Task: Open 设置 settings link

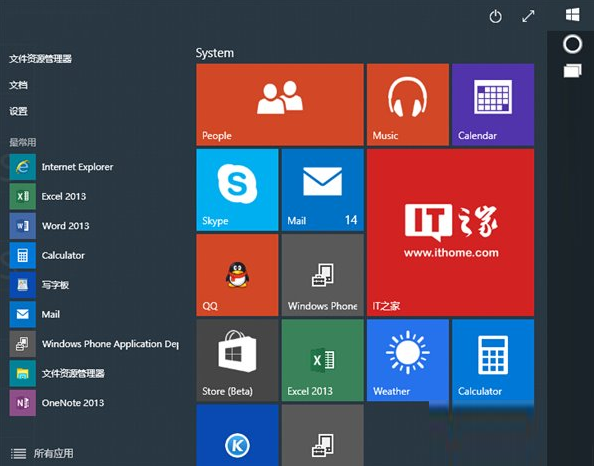Action: point(19,111)
